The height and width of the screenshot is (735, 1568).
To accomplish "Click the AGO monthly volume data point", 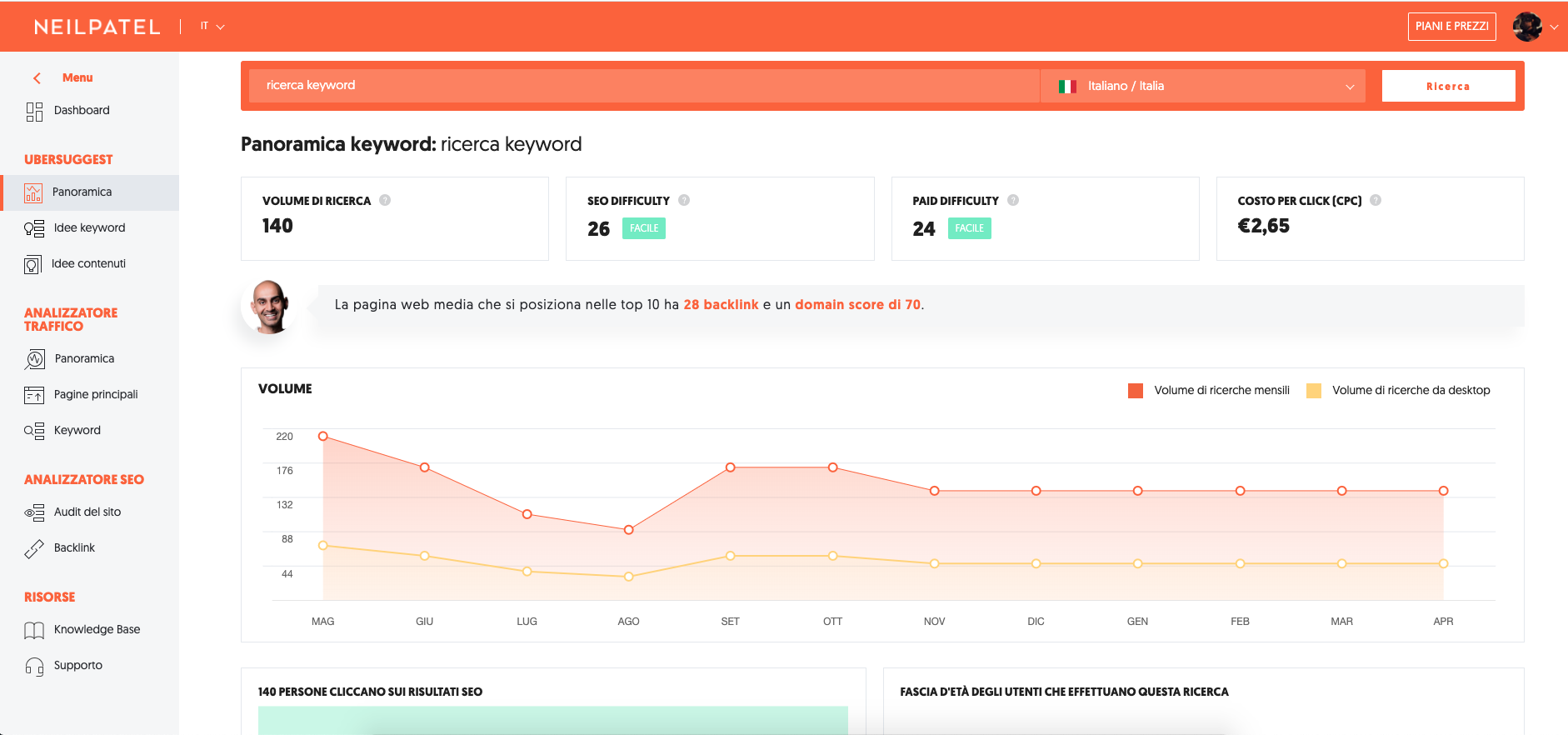I will pos(629,530).
